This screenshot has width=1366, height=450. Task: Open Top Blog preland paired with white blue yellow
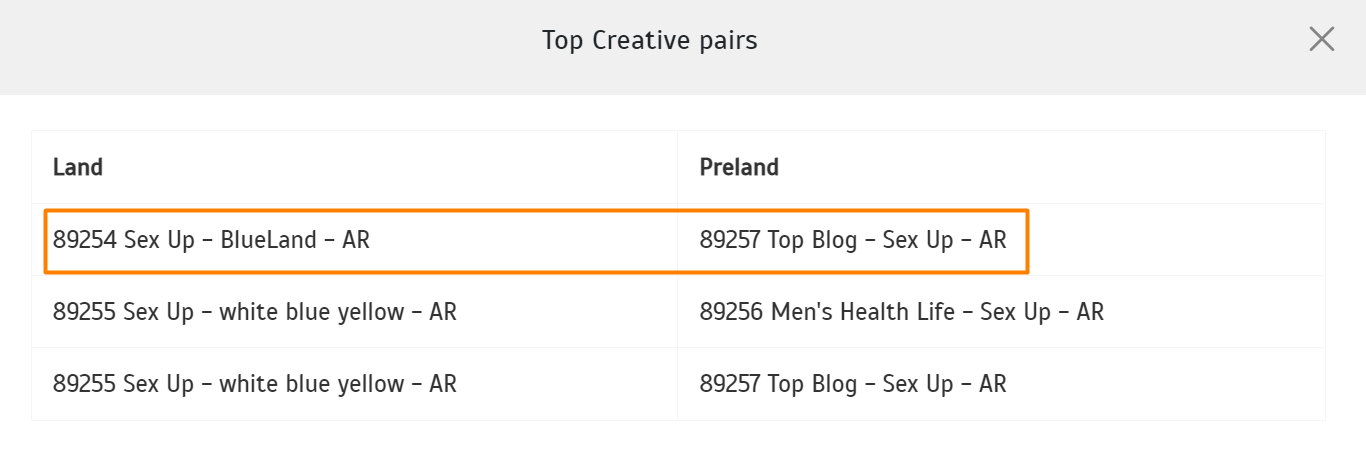tap(853, 384)
